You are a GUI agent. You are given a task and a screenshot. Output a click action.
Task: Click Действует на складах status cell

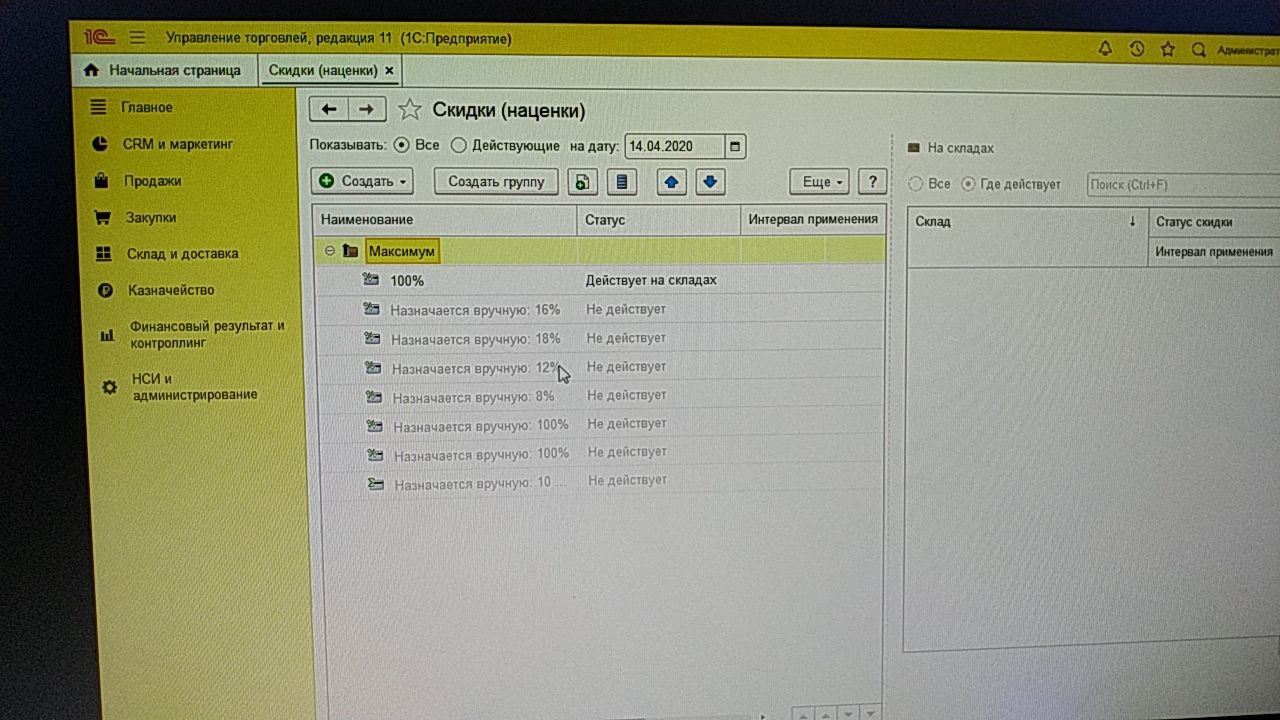point(651,280)
